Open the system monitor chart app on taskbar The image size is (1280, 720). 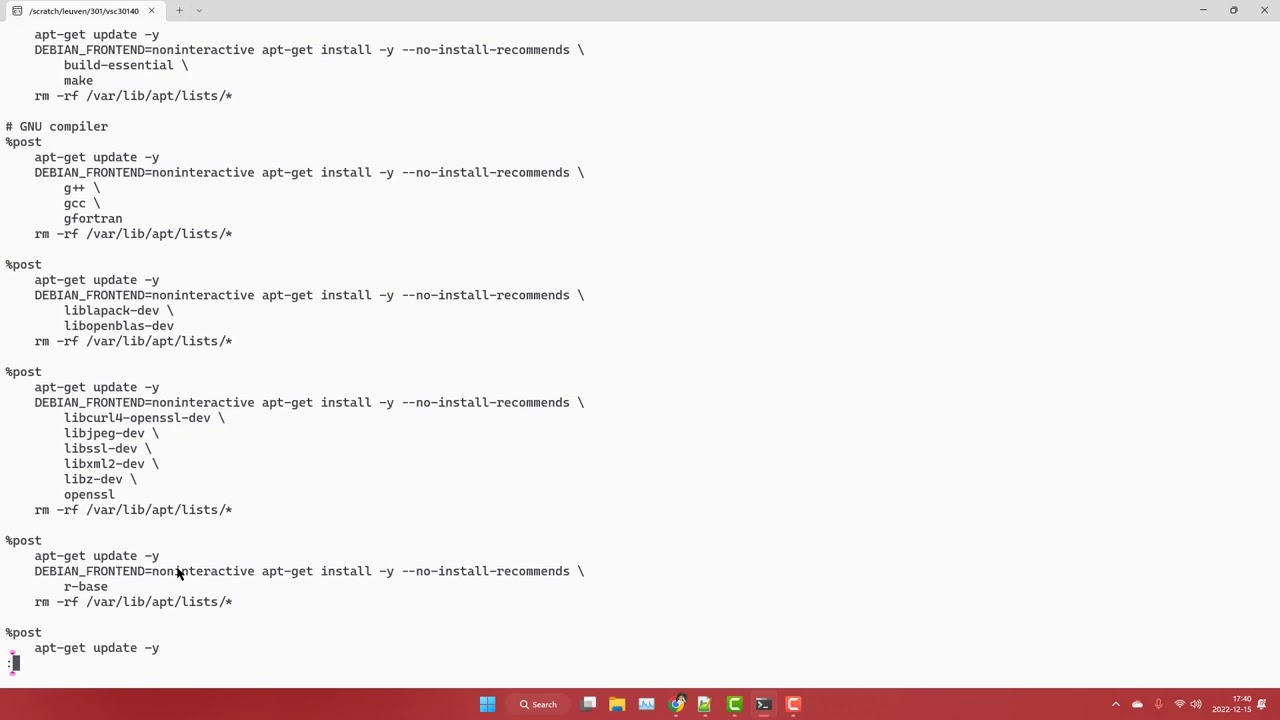(646, 704)
